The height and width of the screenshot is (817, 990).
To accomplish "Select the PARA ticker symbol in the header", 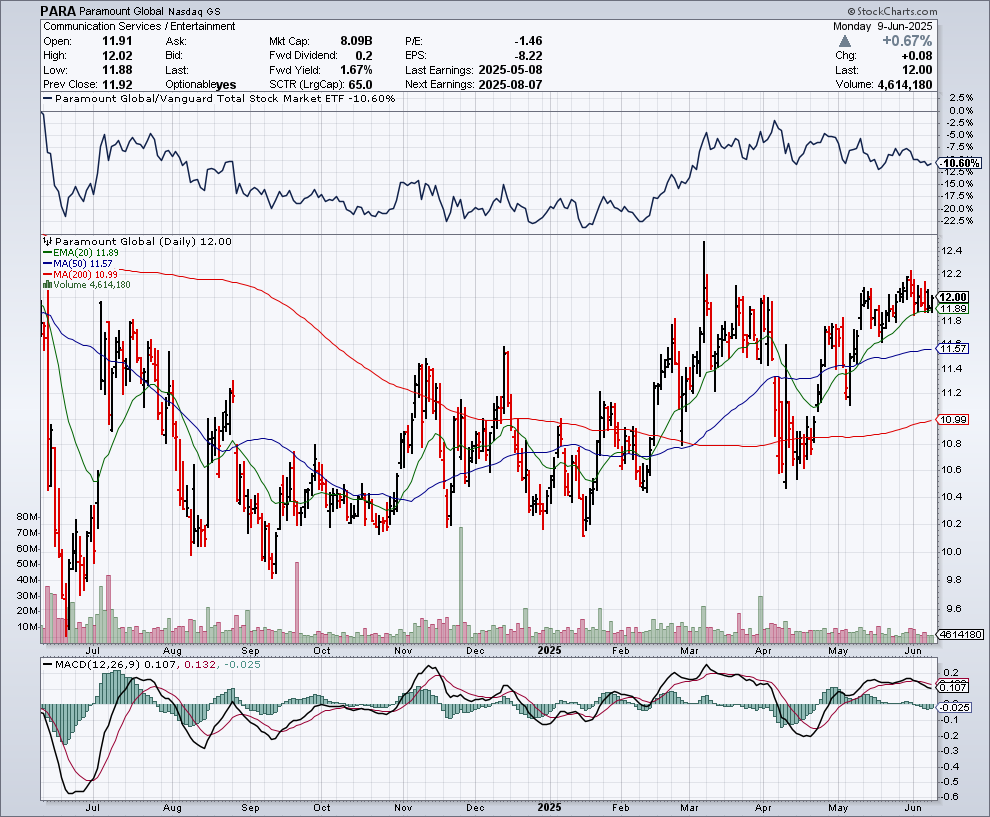I will point(58,11).
